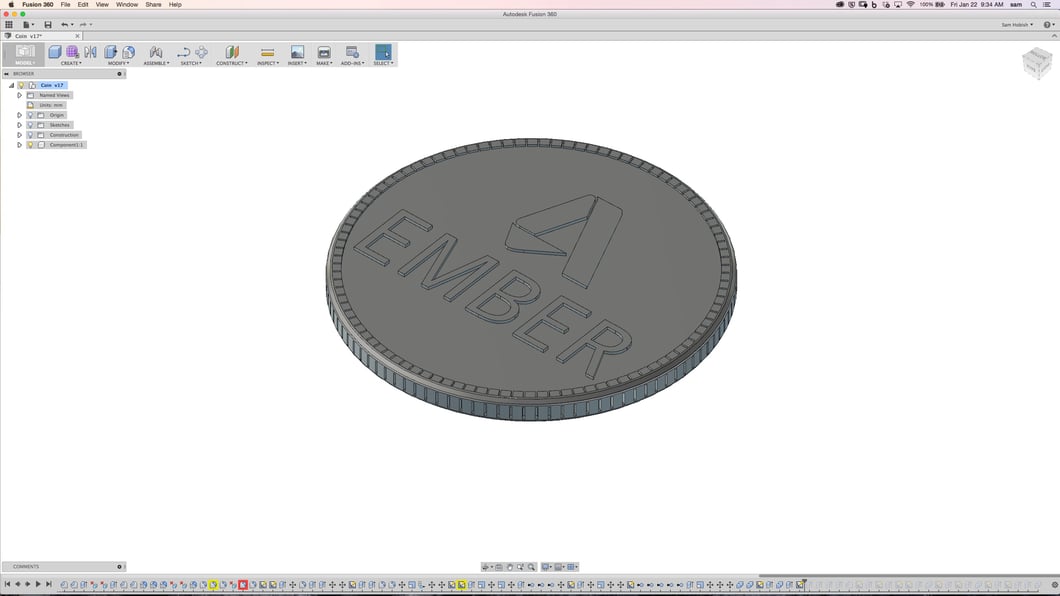Expand the Named Views tree node
This screenshot has height=596, width=1060.
[x=19, y=95]
